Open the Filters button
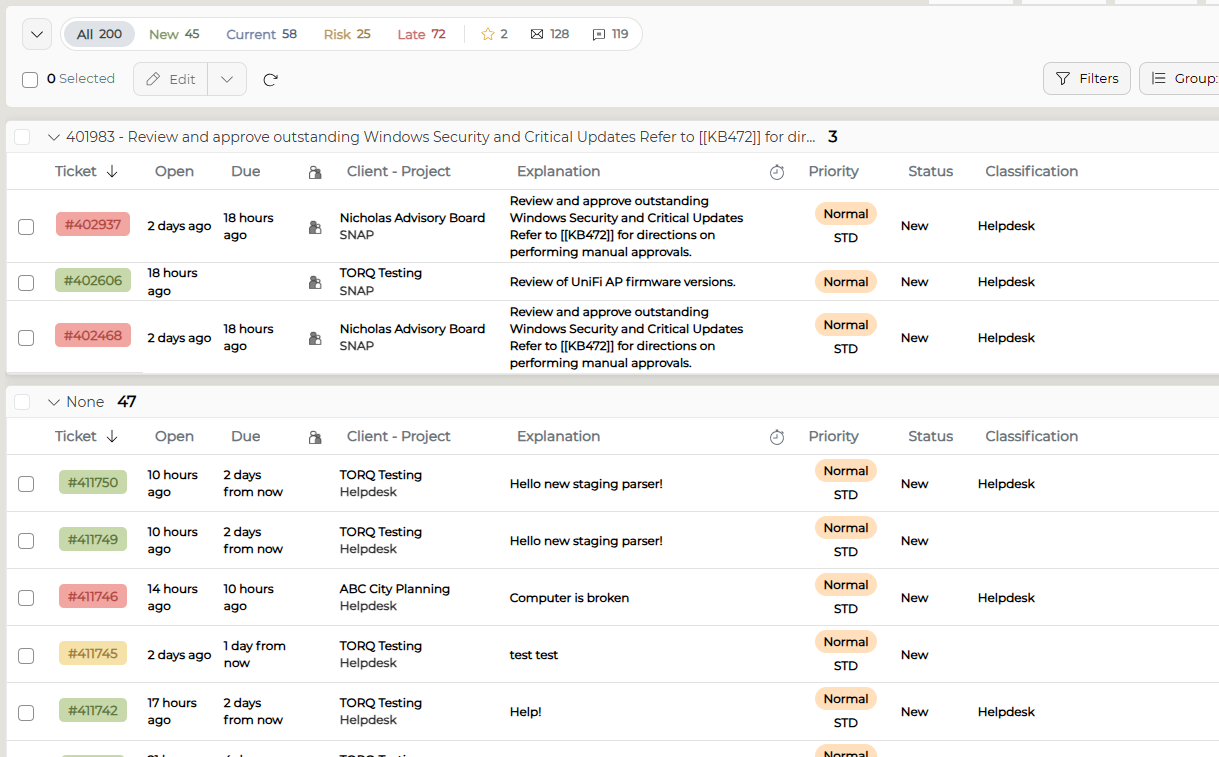 pyautogui.click(x=1087, y=79)
